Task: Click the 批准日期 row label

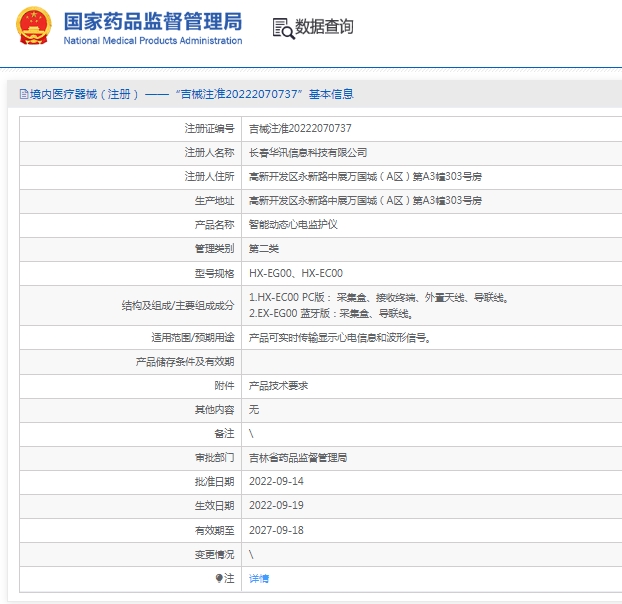Action: click(x=214, y=482)
